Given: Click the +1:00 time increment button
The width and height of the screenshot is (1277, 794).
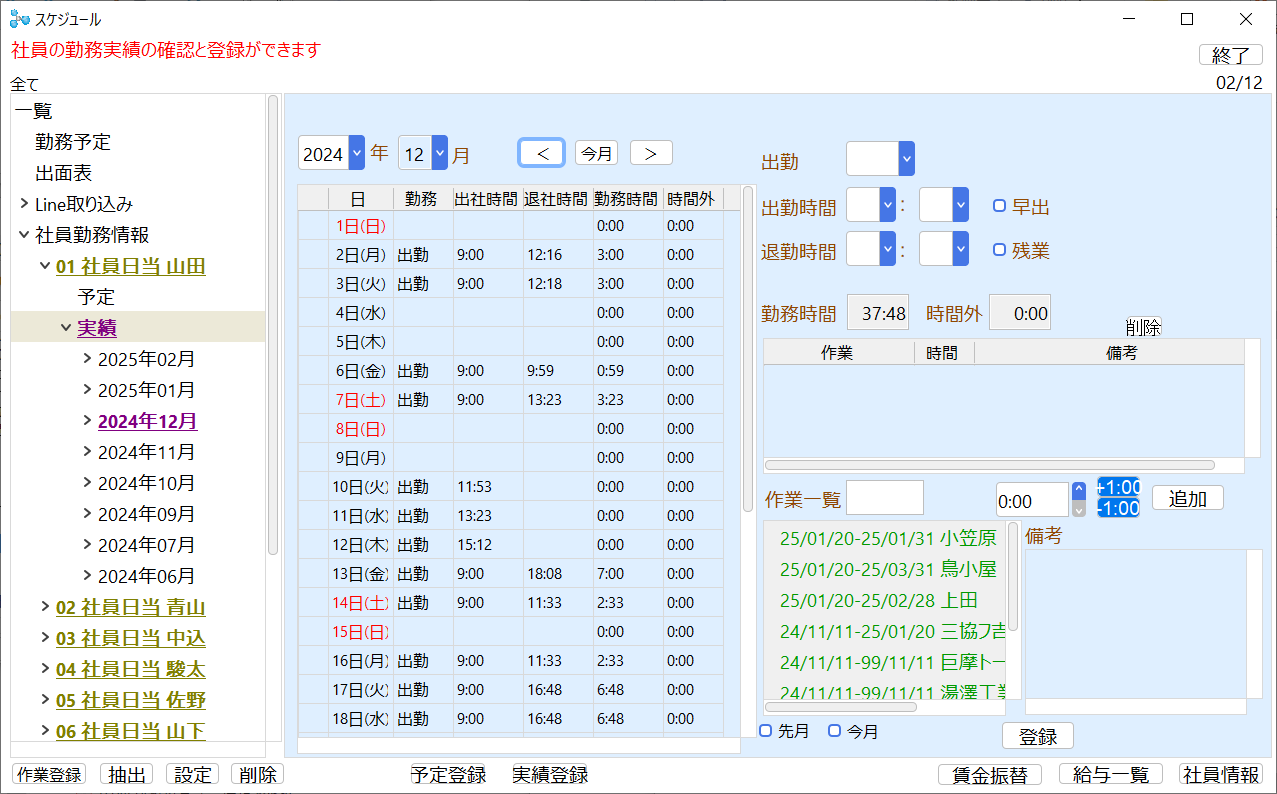Looking at the screenshot, I should click(x=1118, y=487).
